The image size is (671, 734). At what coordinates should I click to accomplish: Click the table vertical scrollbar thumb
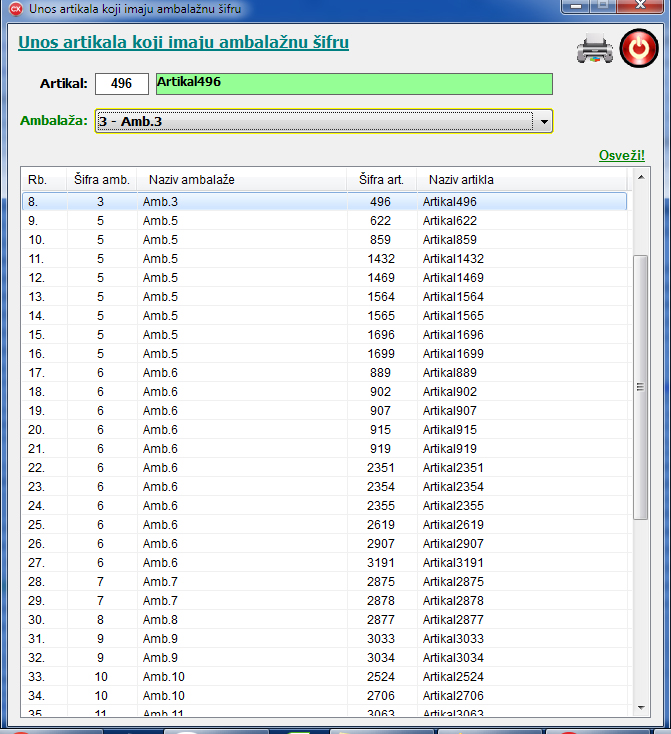(x=640, y=387)
